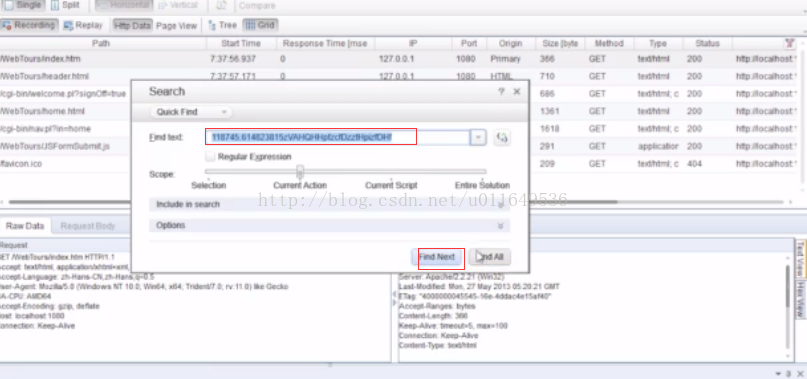Show the Replay snapshot
Viewport: 807px width, 379px height.
pos(83,25)
